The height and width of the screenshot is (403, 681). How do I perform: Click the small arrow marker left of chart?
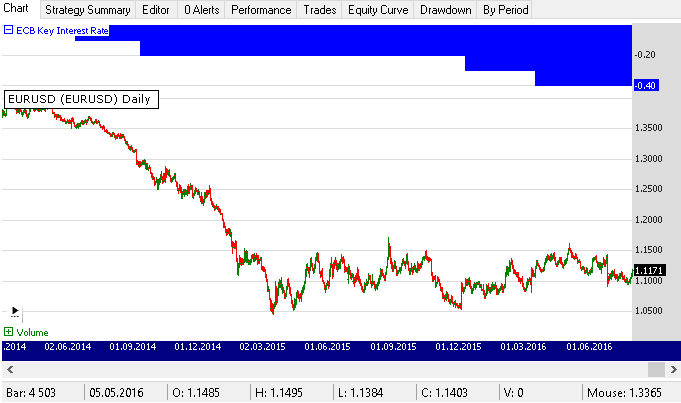pos(15,311)
